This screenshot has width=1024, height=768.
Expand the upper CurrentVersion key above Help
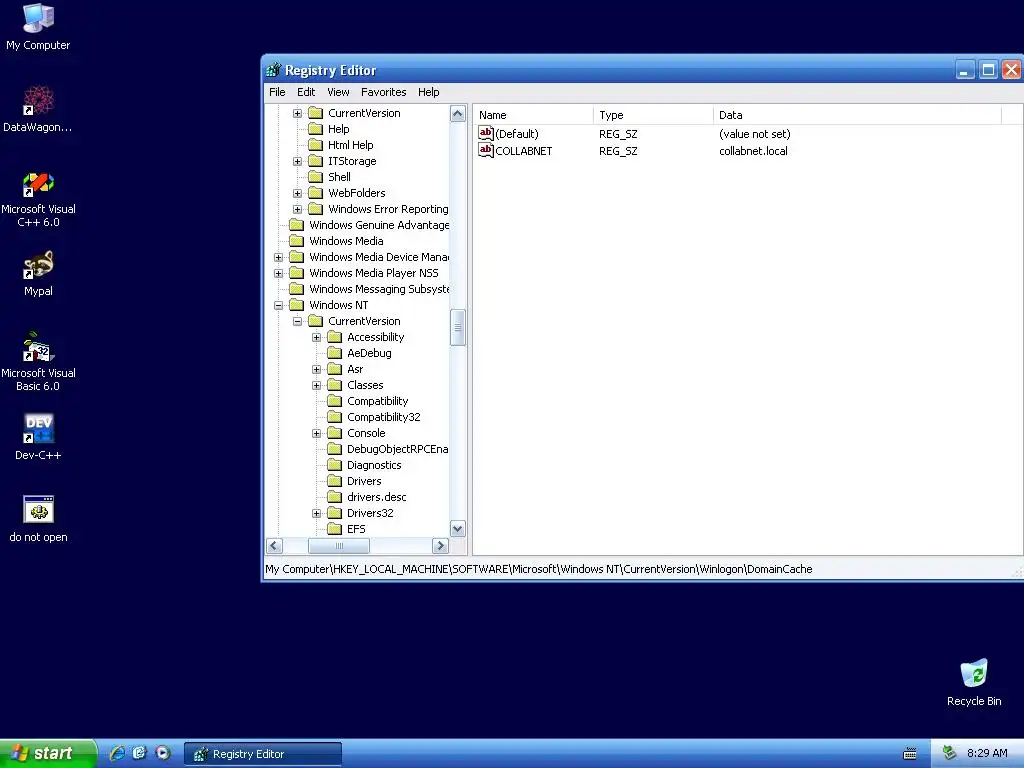297,113
